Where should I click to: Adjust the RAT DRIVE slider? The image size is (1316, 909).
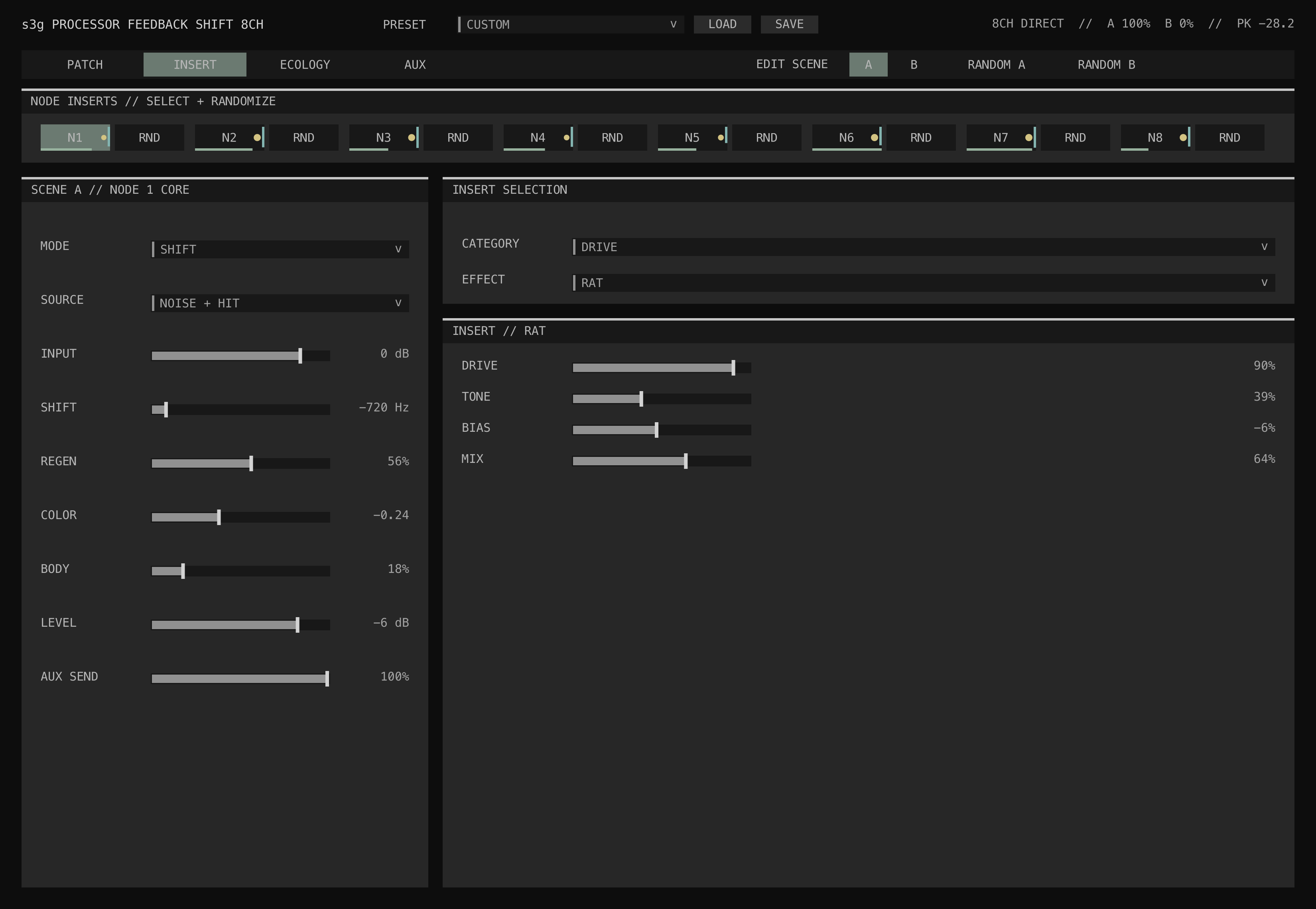coord(662,368)
